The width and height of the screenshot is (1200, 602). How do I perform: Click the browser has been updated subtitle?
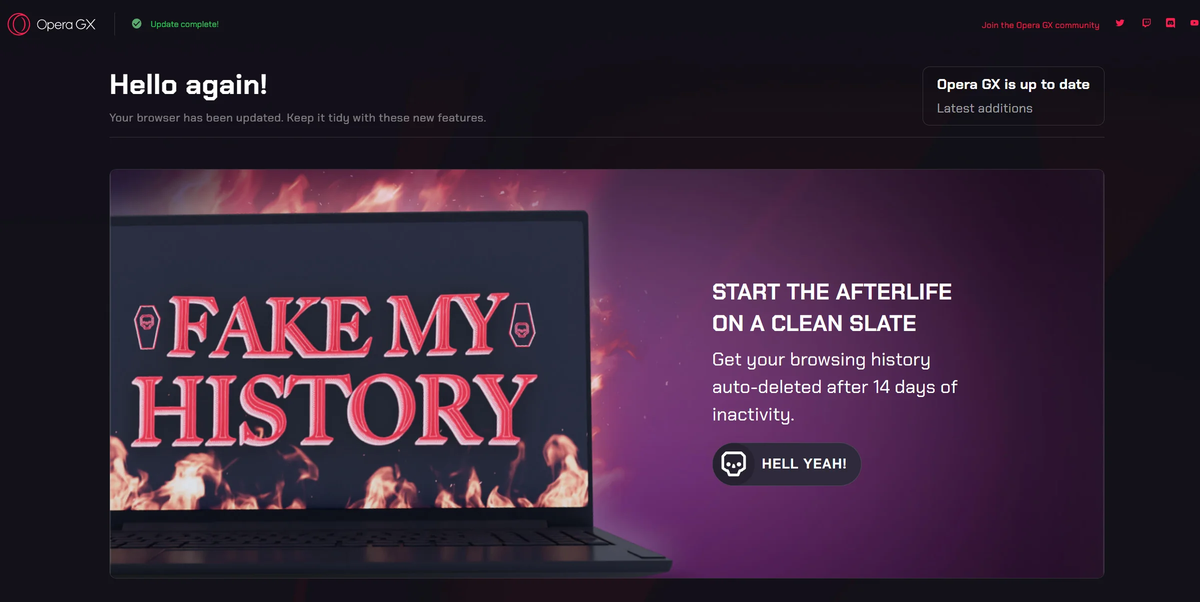click(297, 118)
